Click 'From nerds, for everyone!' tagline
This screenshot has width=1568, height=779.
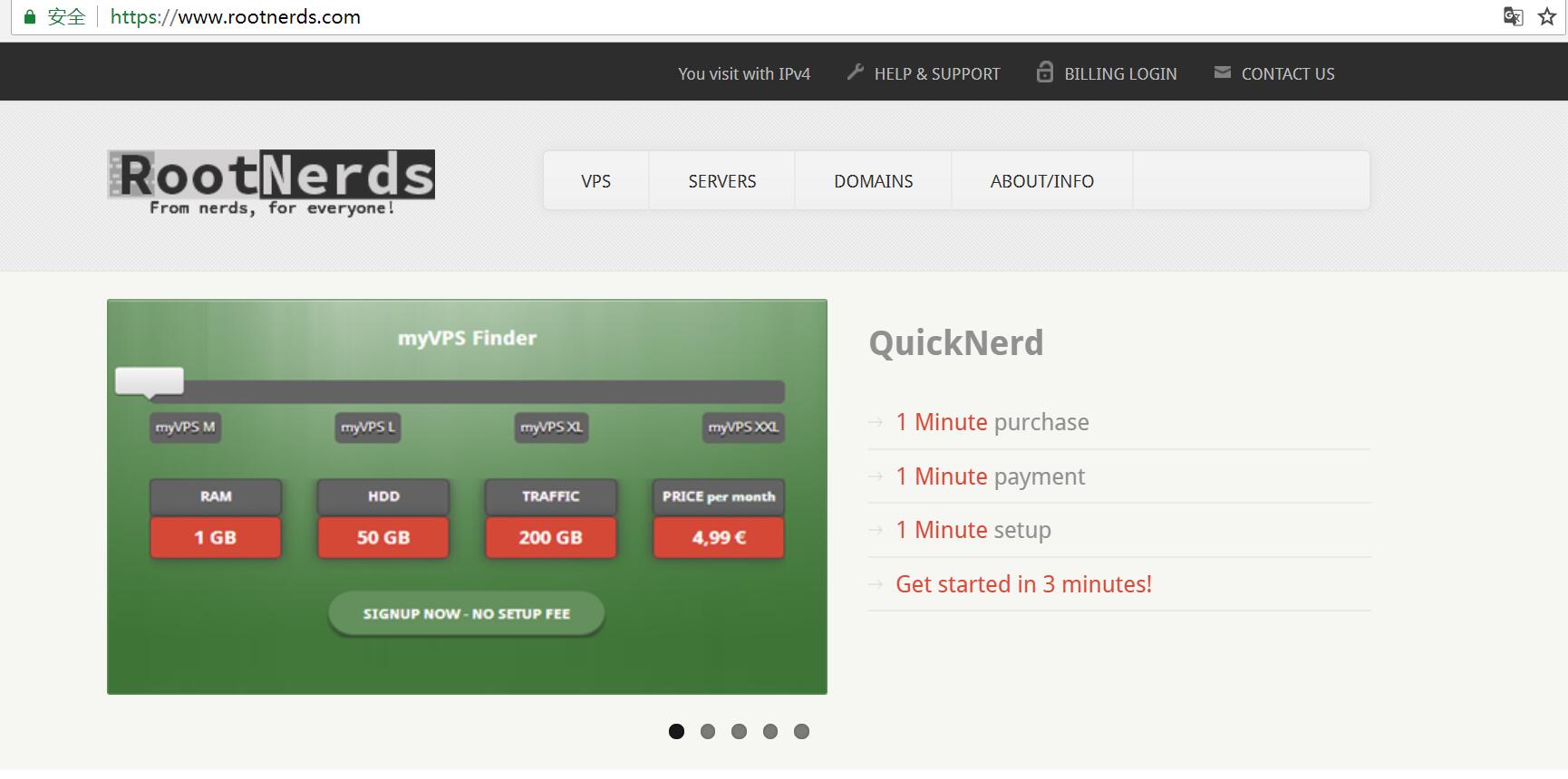coord(272,208)
